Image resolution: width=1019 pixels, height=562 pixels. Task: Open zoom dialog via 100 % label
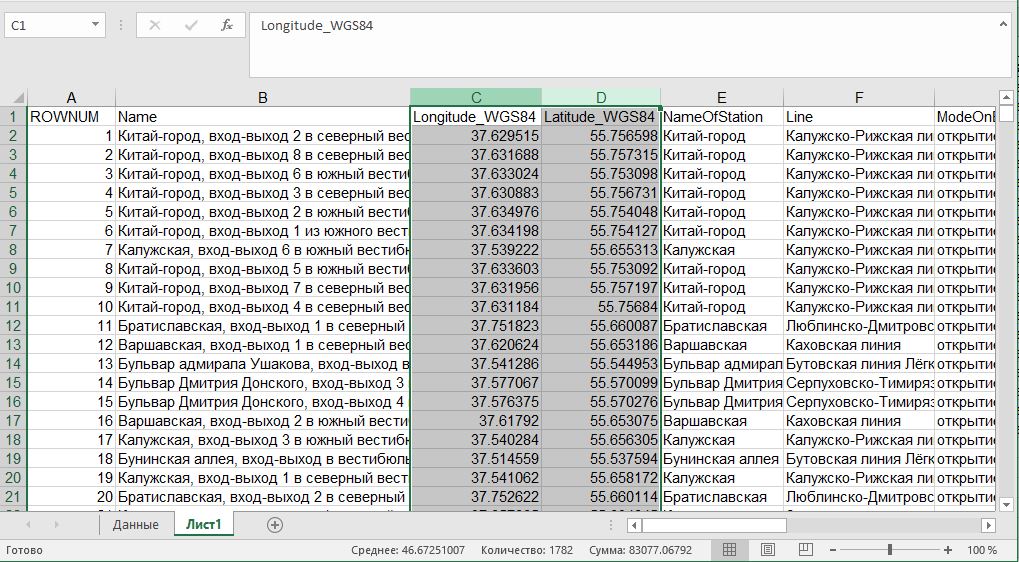(982, 550)
